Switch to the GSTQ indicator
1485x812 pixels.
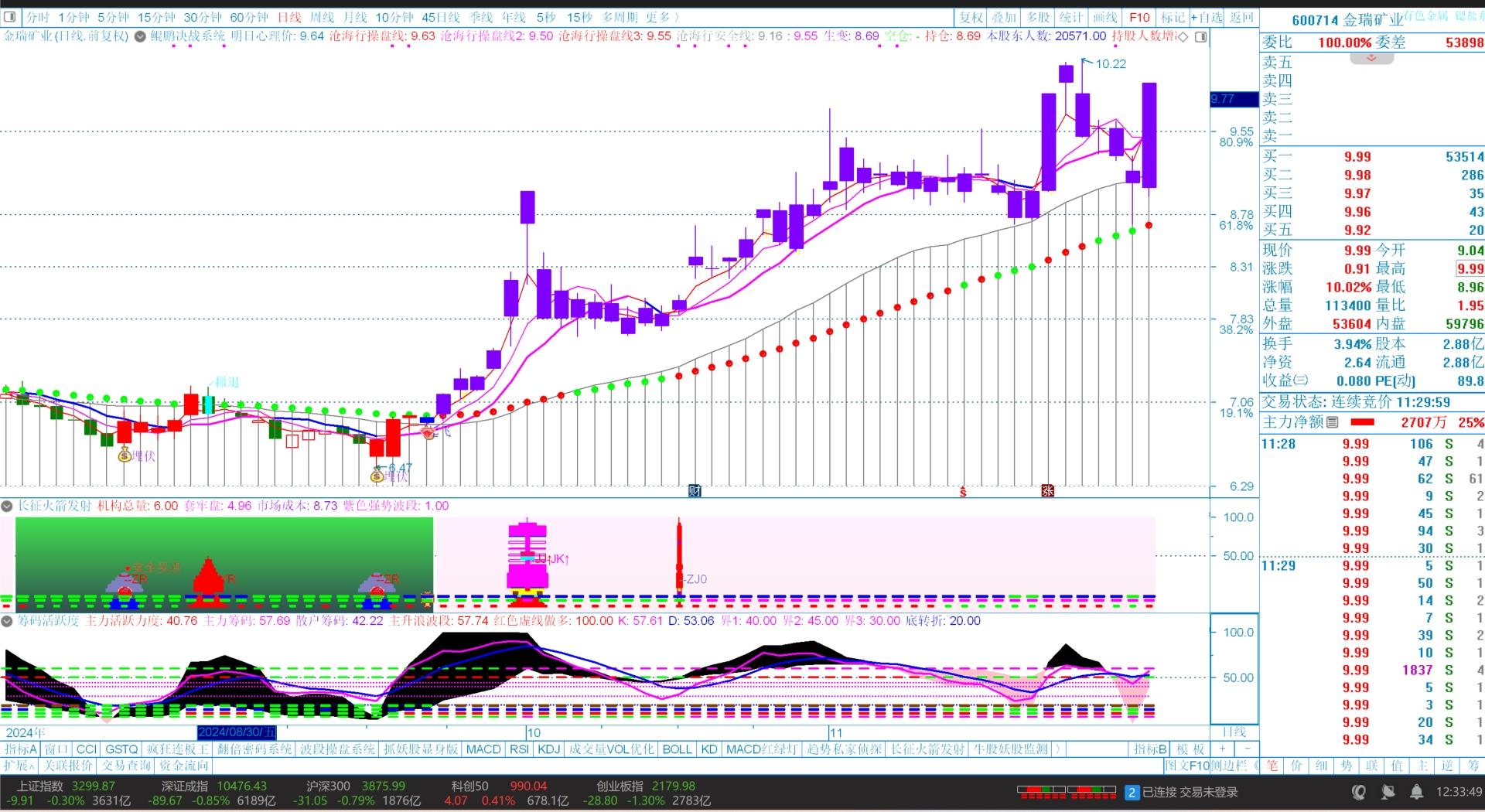pos(121,749)
